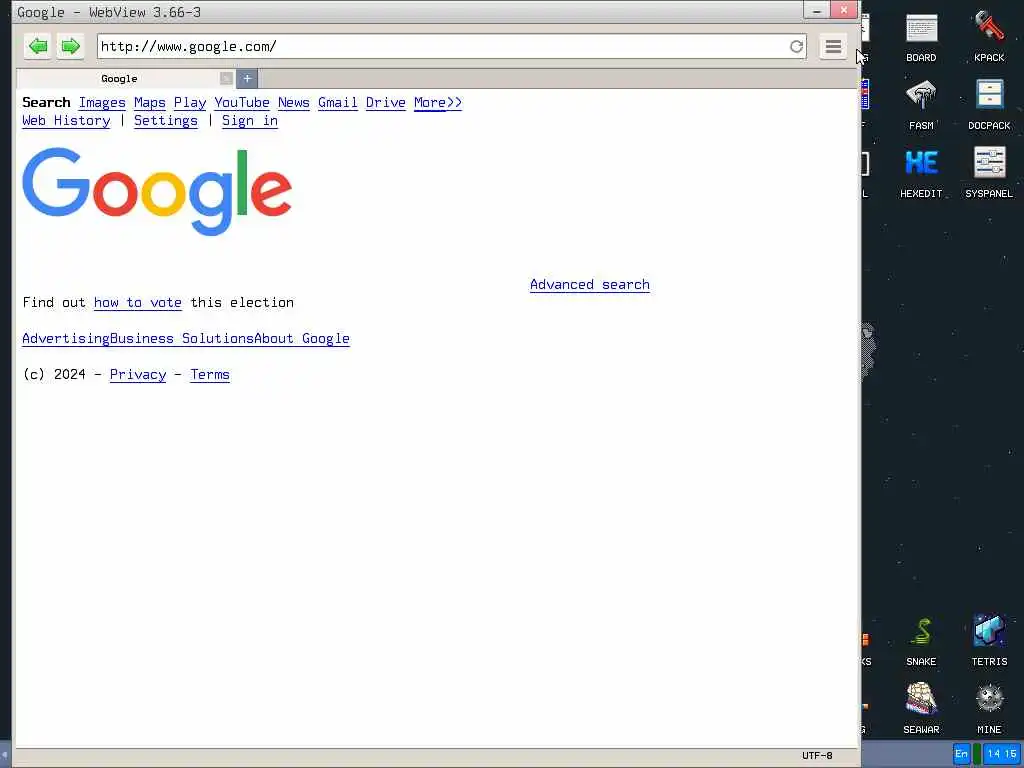This screenshot has width=1024, height=768.
Task: Open the Settings link on Google page
Action: coord(166,121)
